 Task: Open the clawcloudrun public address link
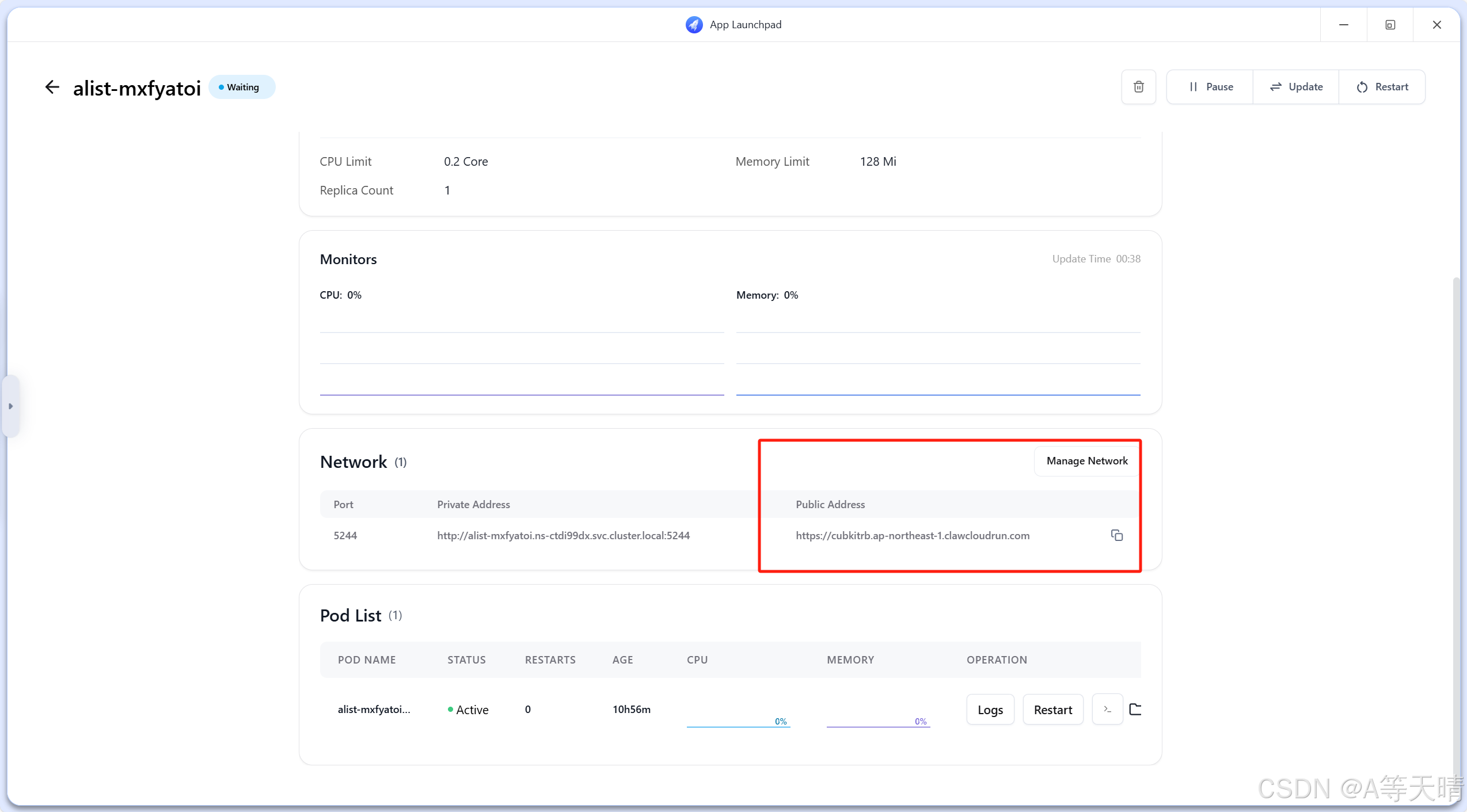(x=912, y=535)
